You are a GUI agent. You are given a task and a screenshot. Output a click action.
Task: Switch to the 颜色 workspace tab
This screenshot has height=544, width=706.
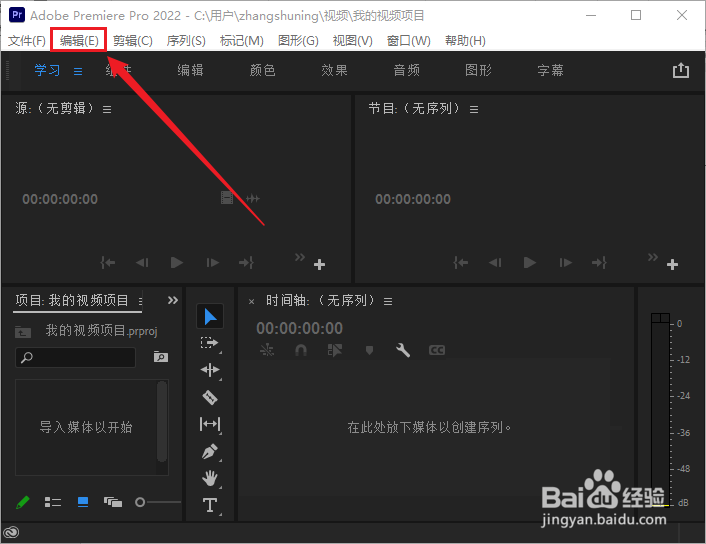coord(262,70)
